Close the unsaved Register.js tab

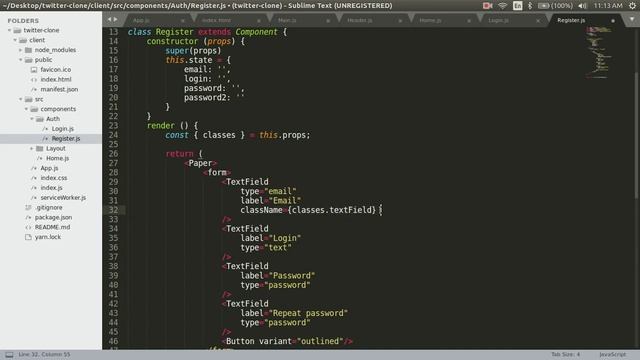coord(613,20)
